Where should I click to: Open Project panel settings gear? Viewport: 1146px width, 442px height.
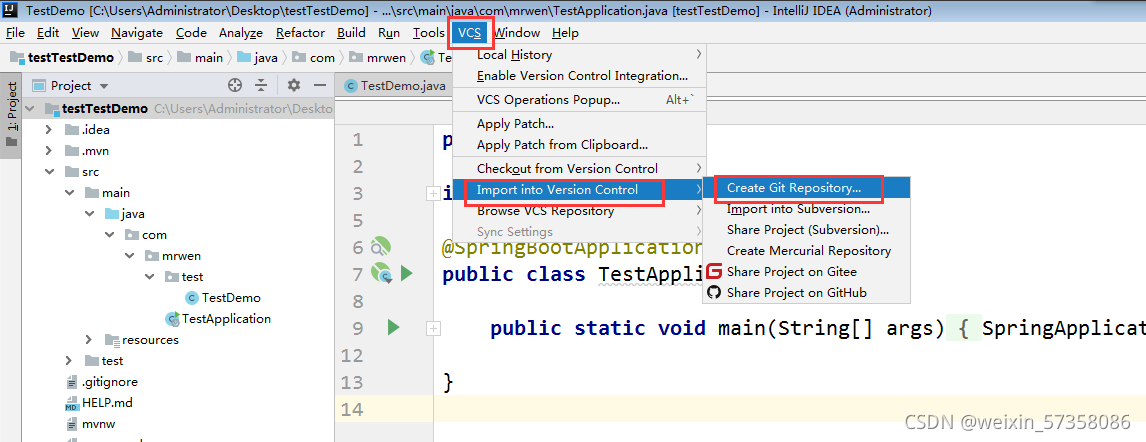point(294,85)
